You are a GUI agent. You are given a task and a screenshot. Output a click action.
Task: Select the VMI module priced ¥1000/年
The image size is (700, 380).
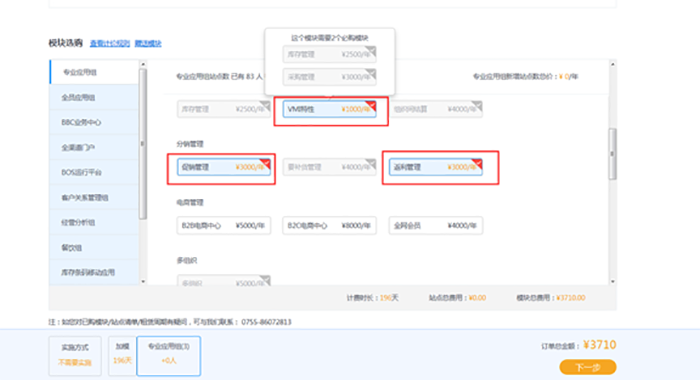coord(329,109)
